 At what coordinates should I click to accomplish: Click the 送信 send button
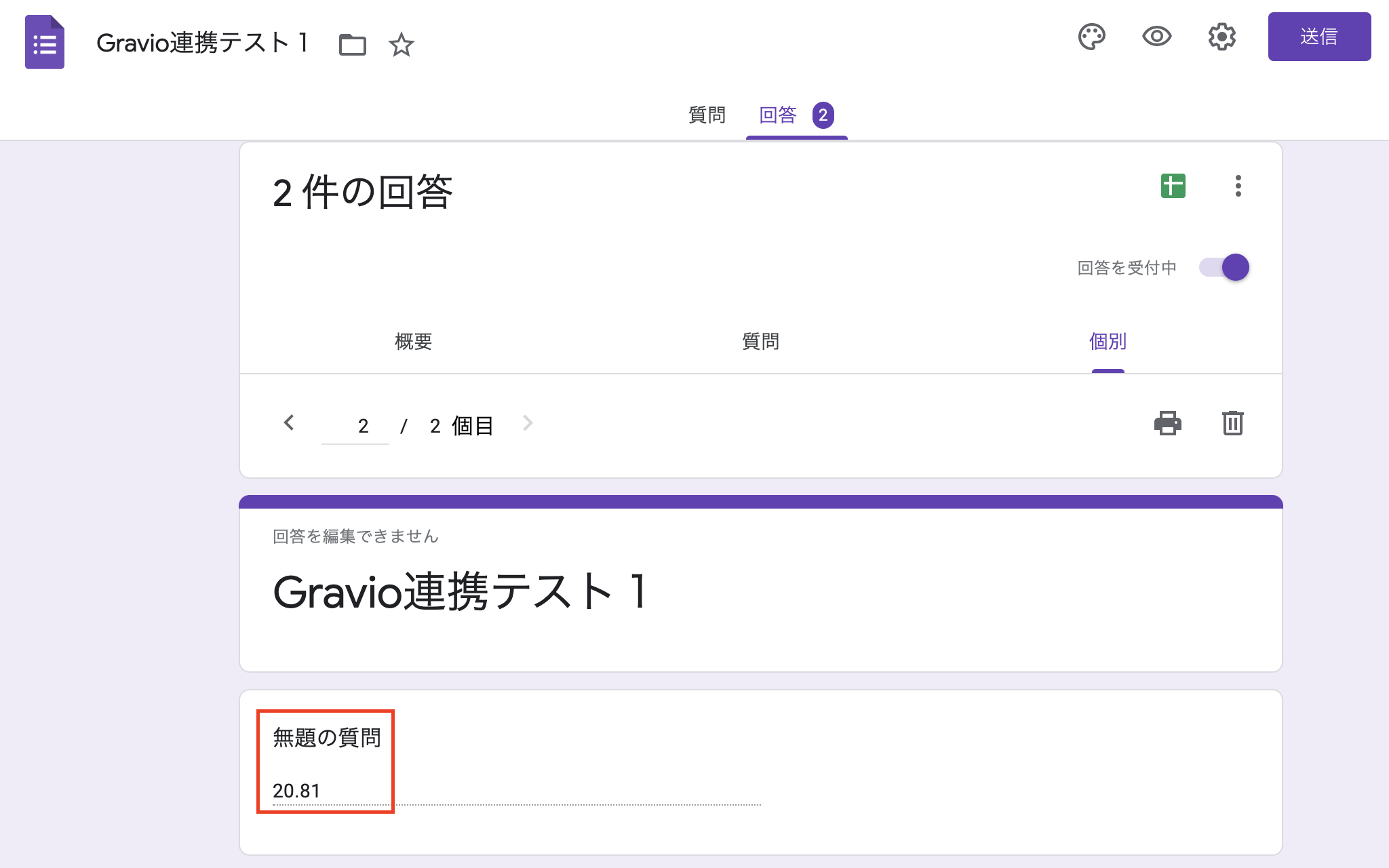[x=1319, y=37]
